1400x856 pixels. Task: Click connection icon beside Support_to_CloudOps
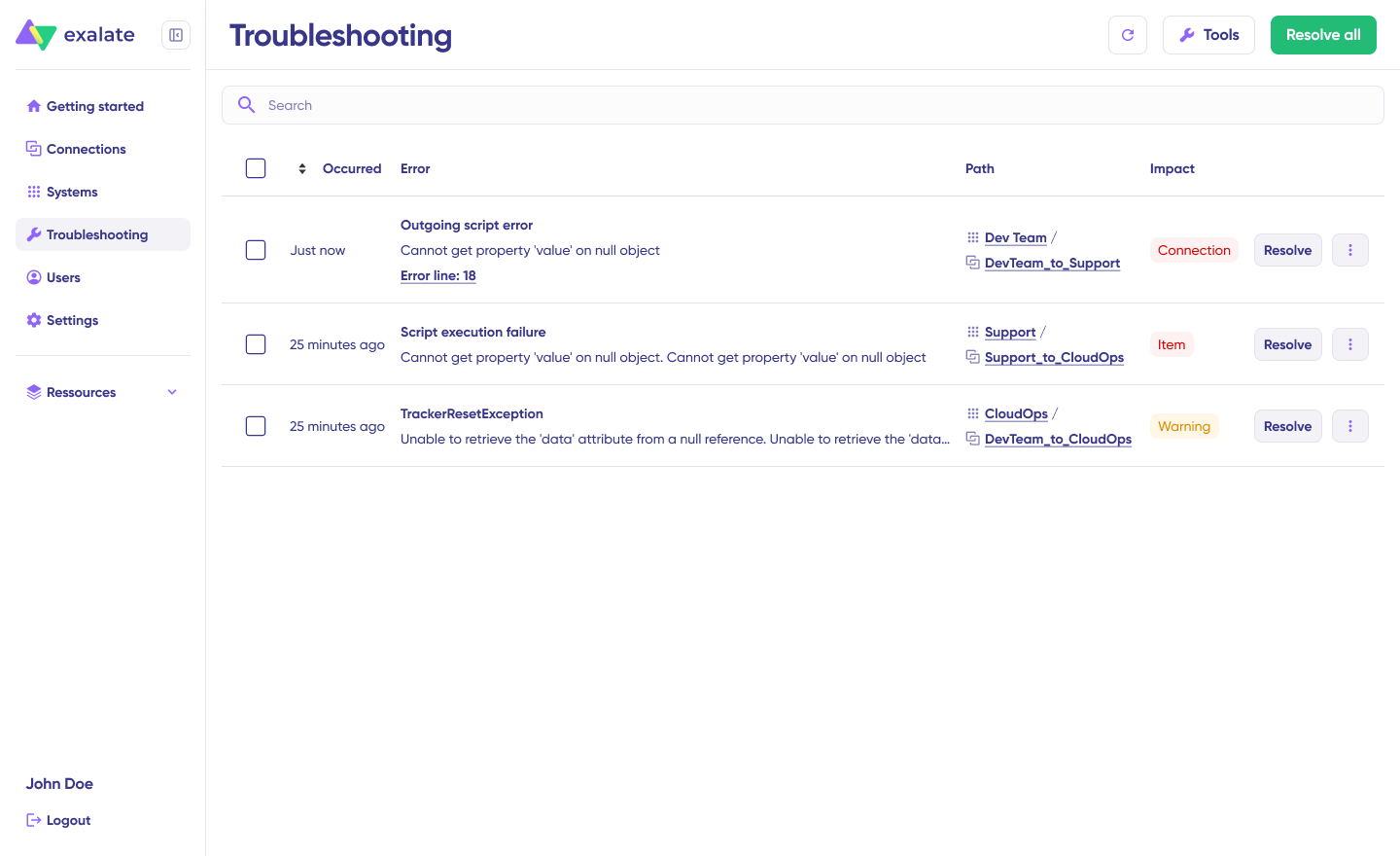[972, 357]
